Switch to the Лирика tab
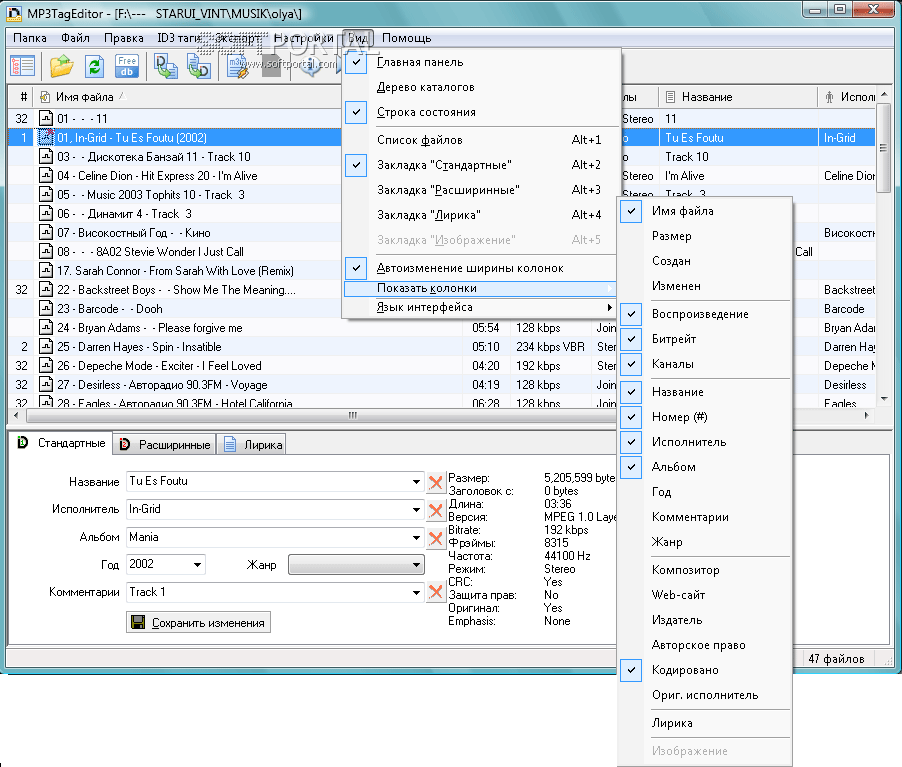The image size is (902, 767). tap(253, 445)
